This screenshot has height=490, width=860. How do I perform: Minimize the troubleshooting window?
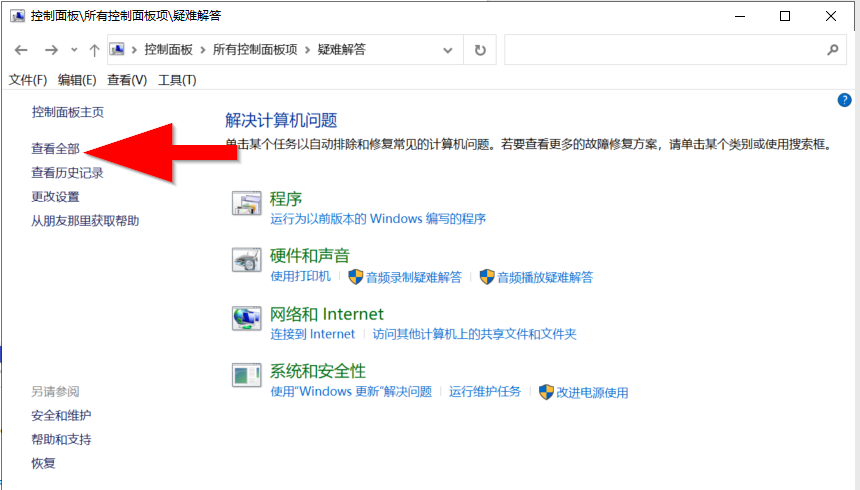click(740, 16)
